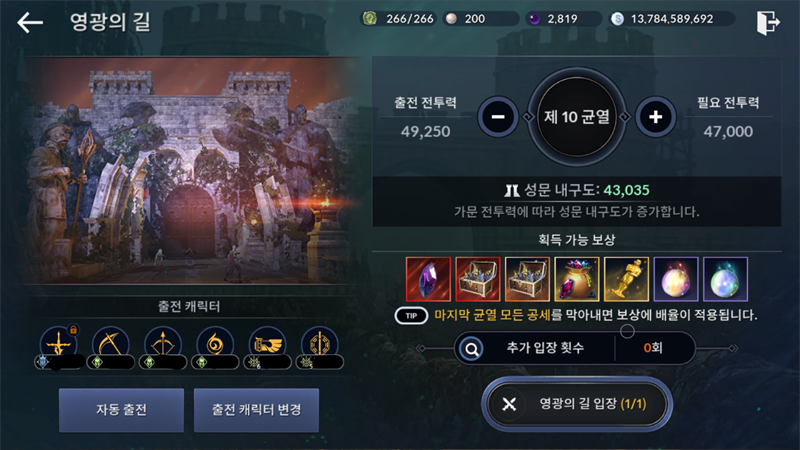Select the gem pouch reward icon

(x=577, y=279)
